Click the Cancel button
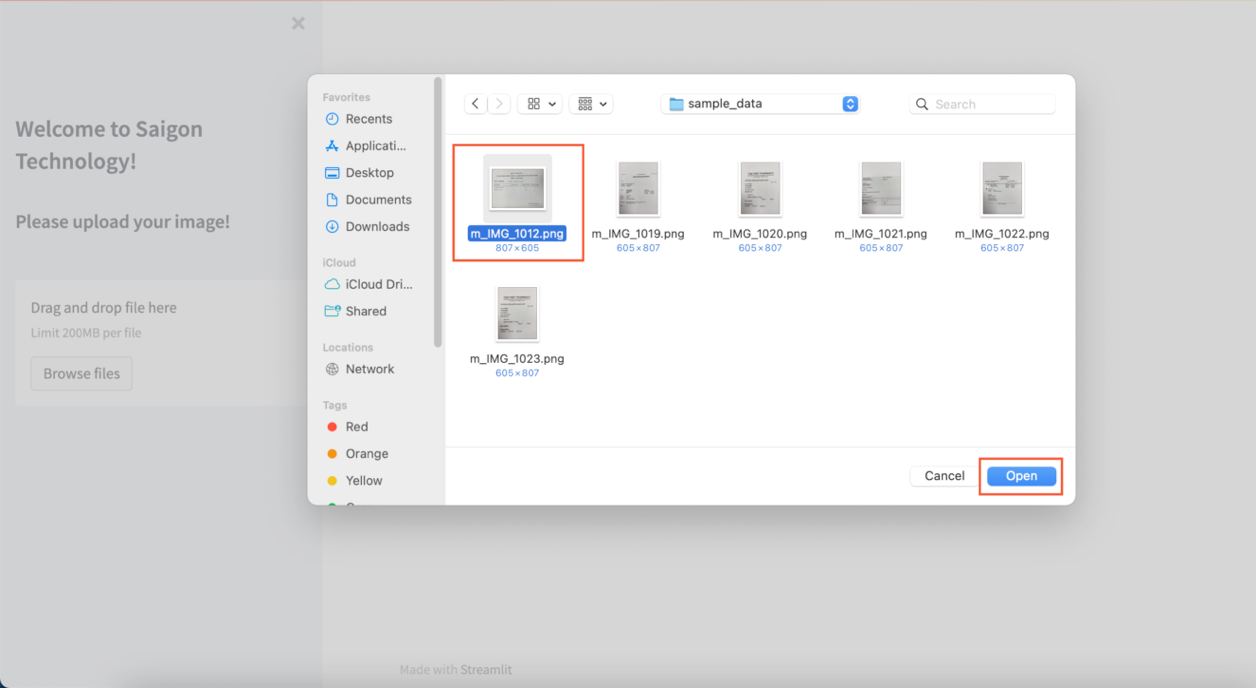This screenshot has width=1256, height=688. tap(944, 476)
